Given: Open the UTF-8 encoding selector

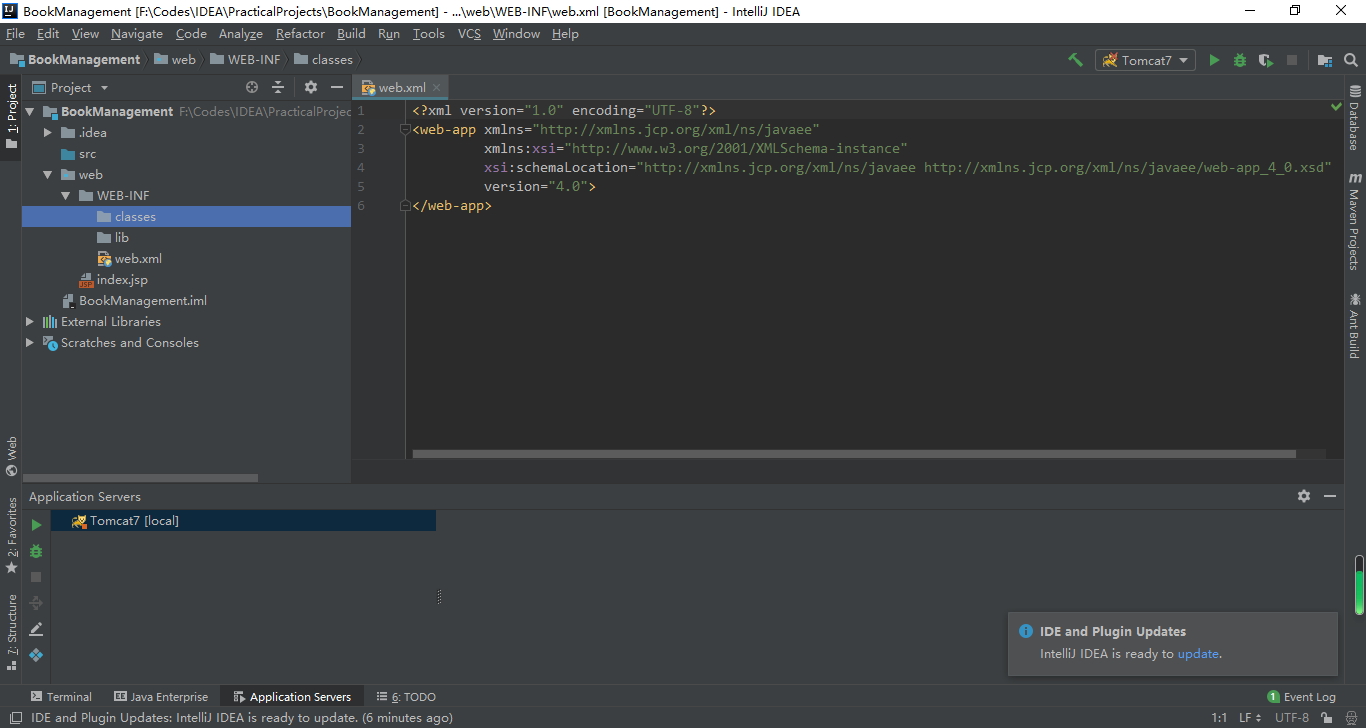Looking at the screenshot, I should click(1291, 717).
